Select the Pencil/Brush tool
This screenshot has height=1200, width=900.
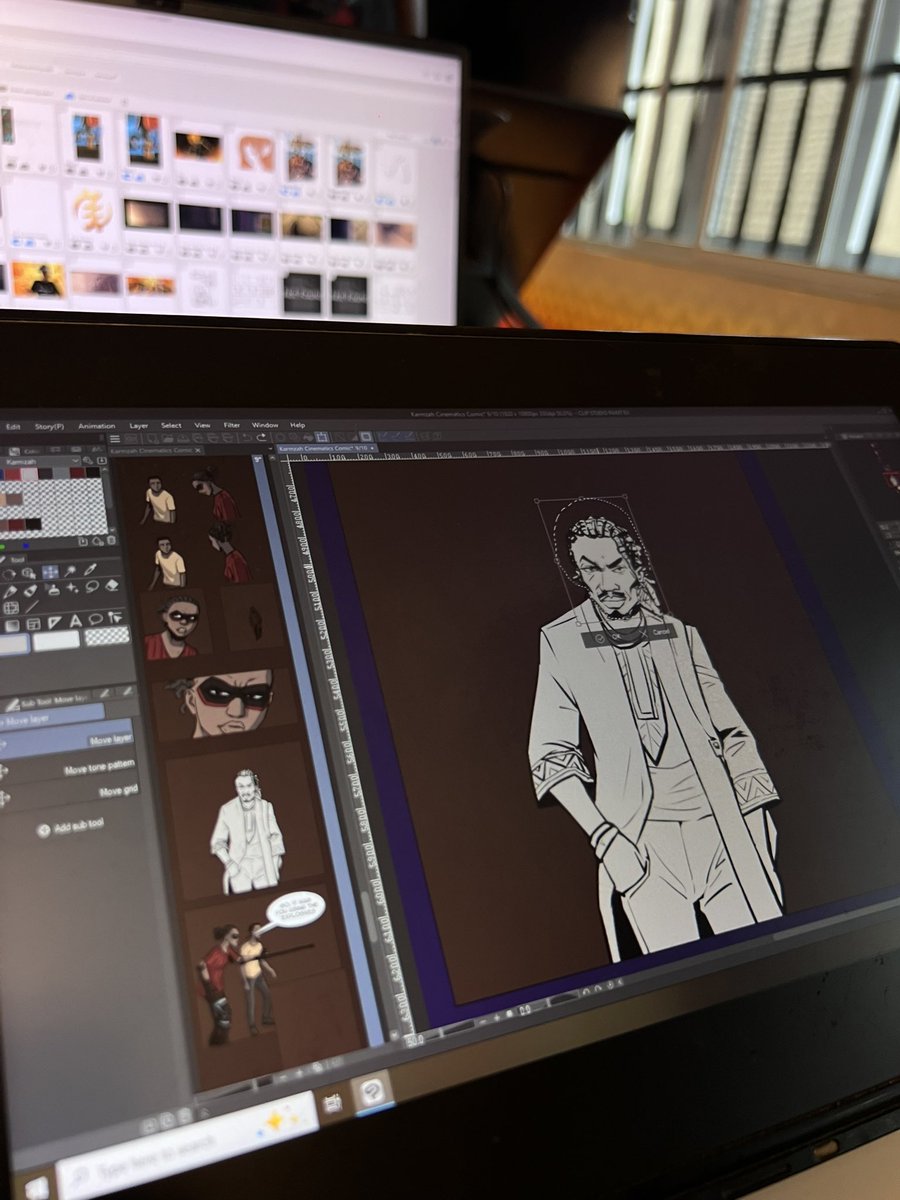coord(30,590)
